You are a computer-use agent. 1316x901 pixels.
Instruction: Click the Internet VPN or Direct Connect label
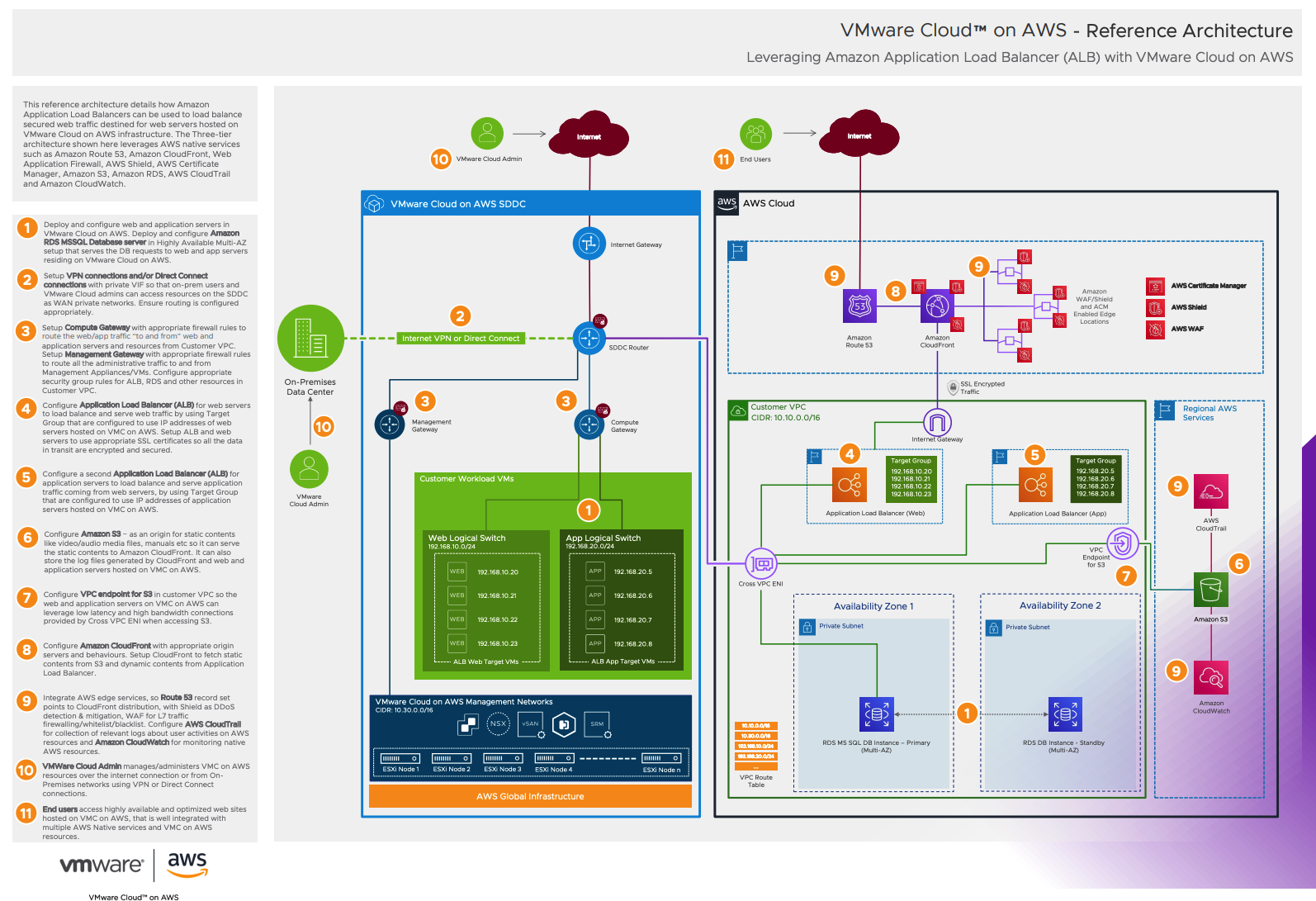(461, 338)
